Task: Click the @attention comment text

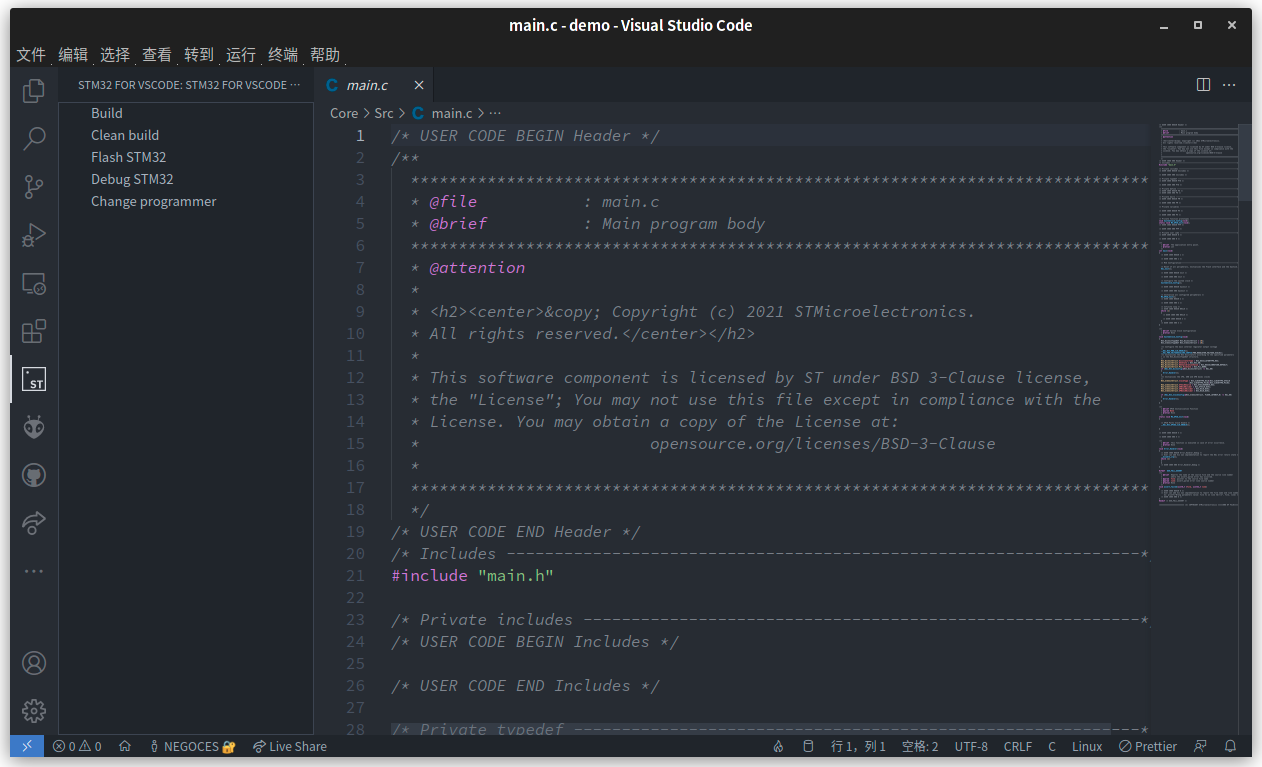Action: pyautogui.click(x=477, y=268)
